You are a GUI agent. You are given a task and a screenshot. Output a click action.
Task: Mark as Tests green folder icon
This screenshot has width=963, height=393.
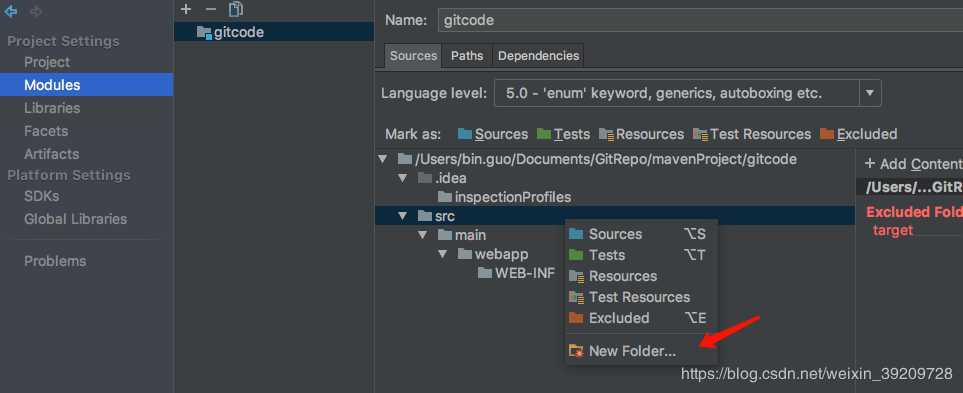point(544,134)
